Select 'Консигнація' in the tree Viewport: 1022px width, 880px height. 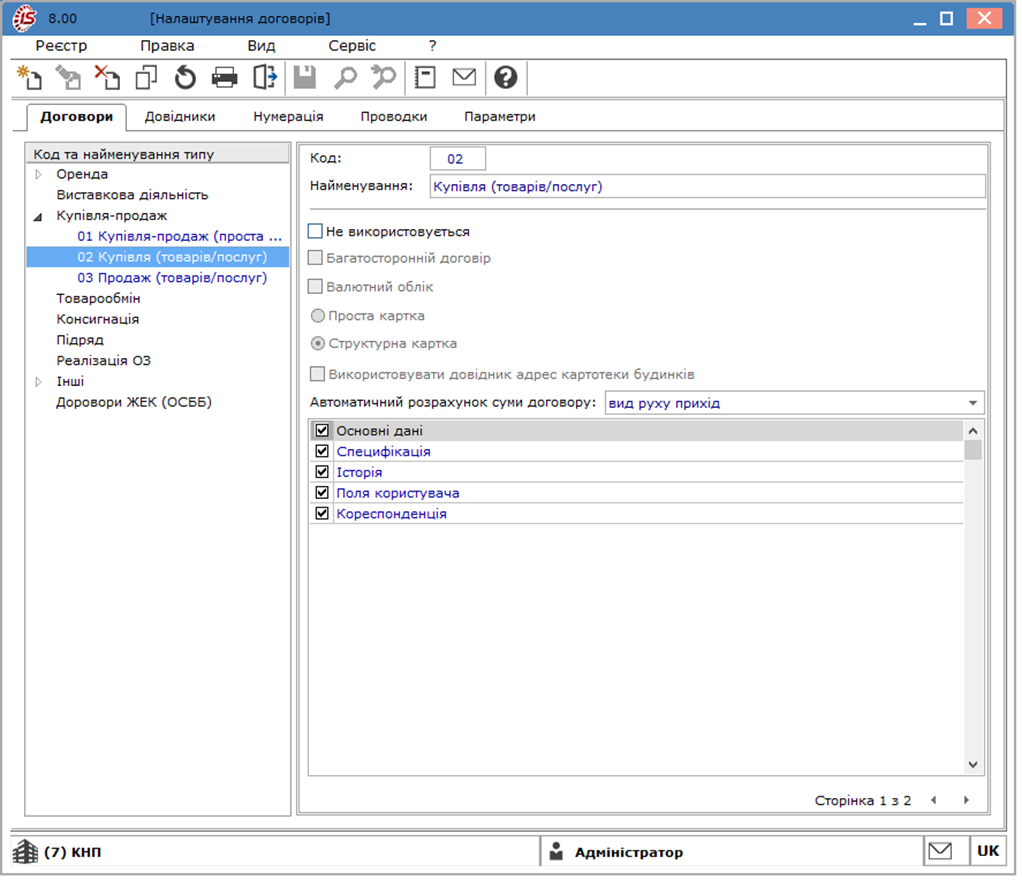tap(98, 319)
